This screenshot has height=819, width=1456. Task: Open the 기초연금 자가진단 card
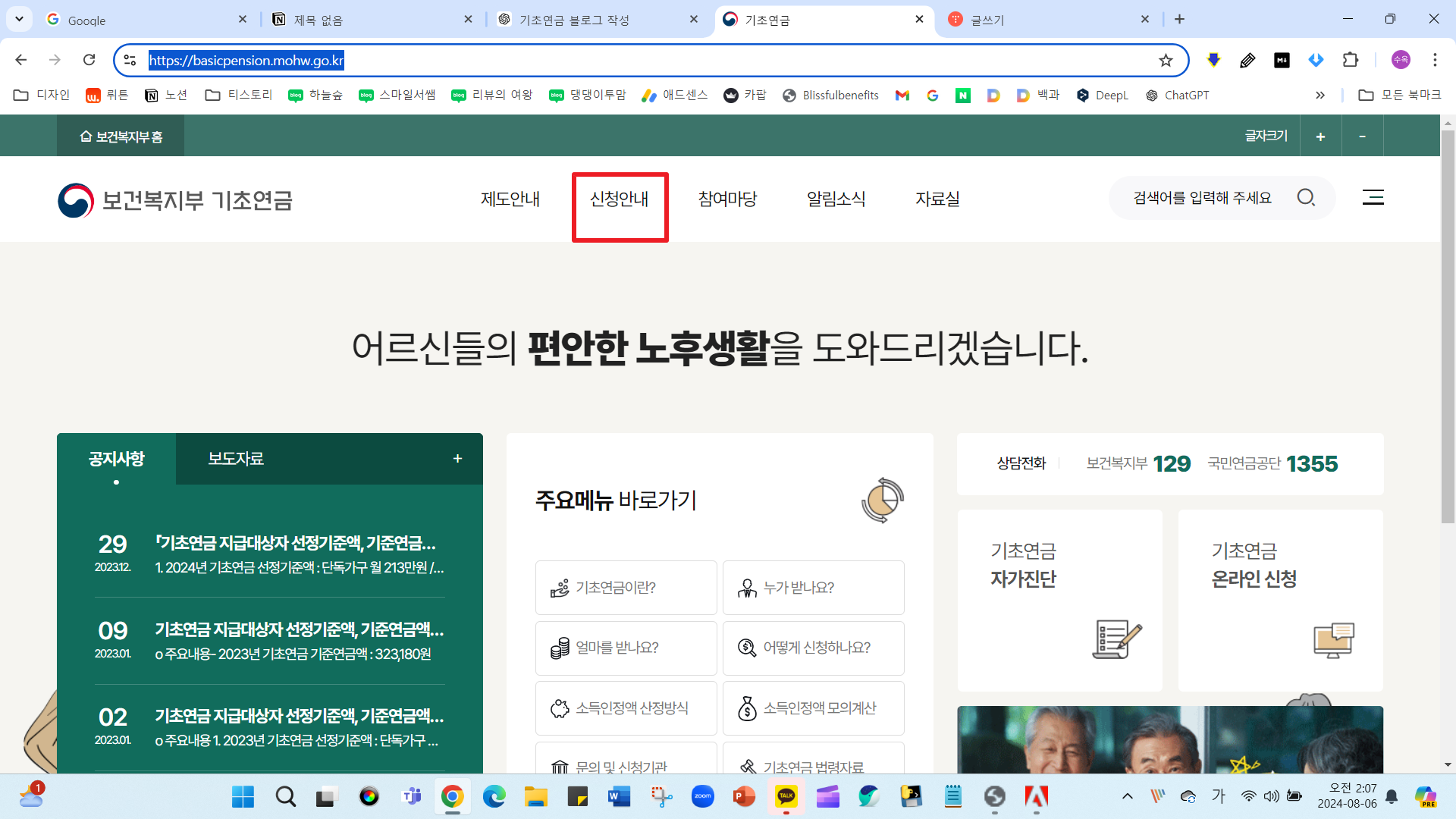pos(1059,600)
